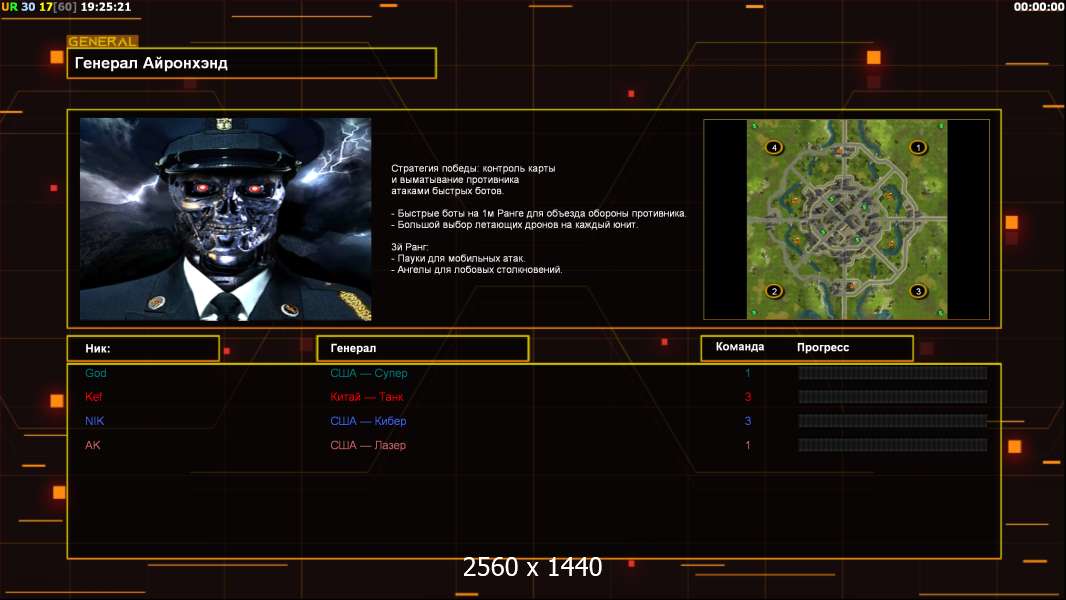Click the GENERAL label tag
The height and width of the screenshot is (600, 1066).
click(103, 41)
